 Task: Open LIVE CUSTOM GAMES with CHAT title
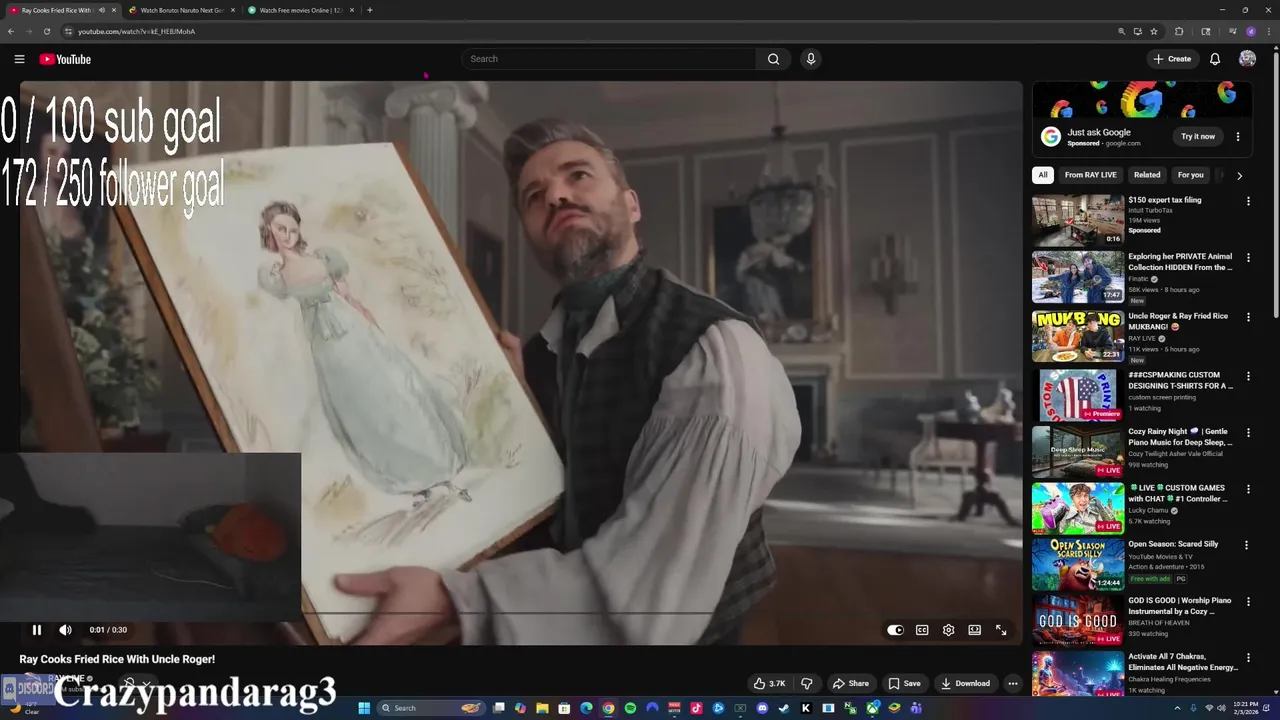point(1178,493)
